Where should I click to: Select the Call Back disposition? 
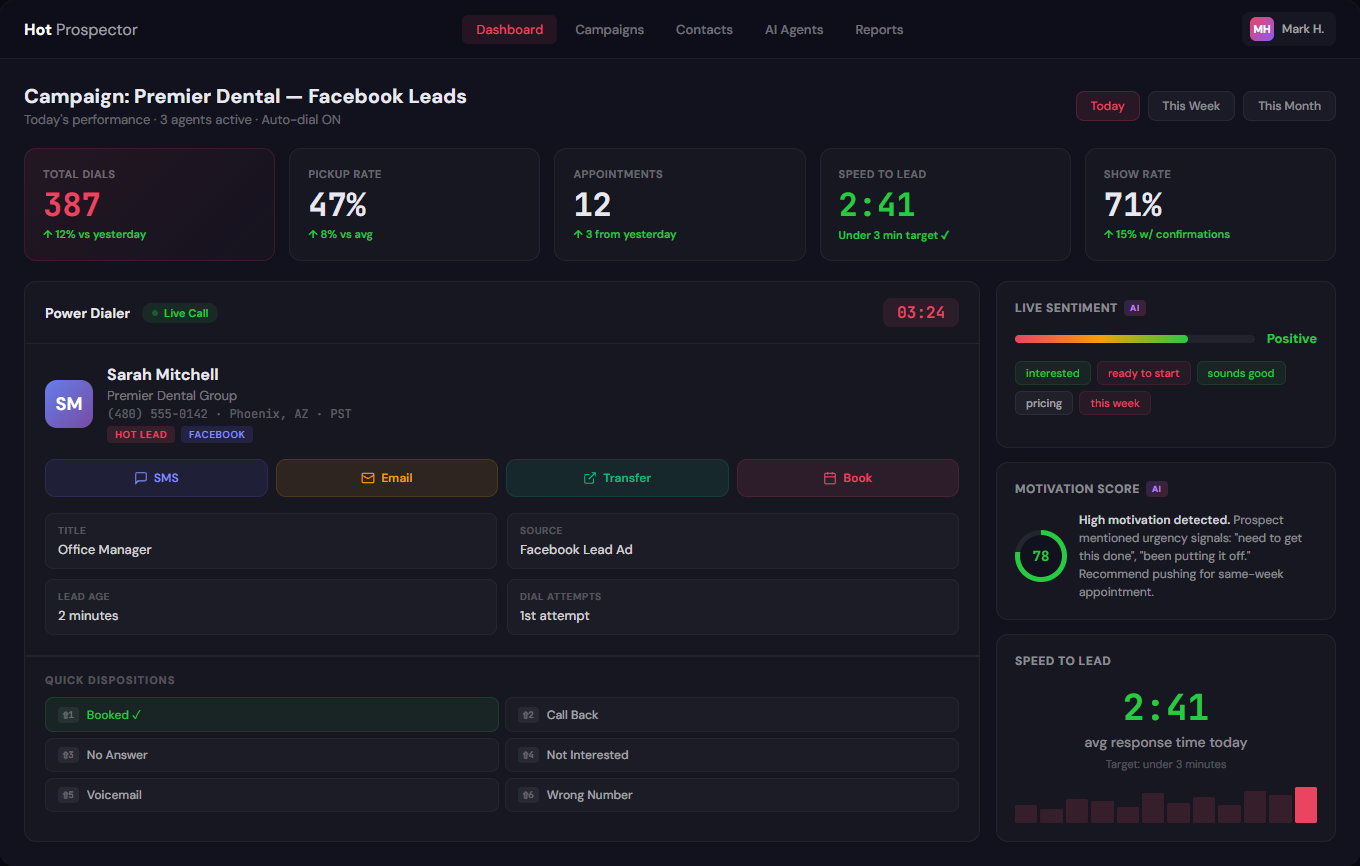pyautogui.click(x=733, y=714)
